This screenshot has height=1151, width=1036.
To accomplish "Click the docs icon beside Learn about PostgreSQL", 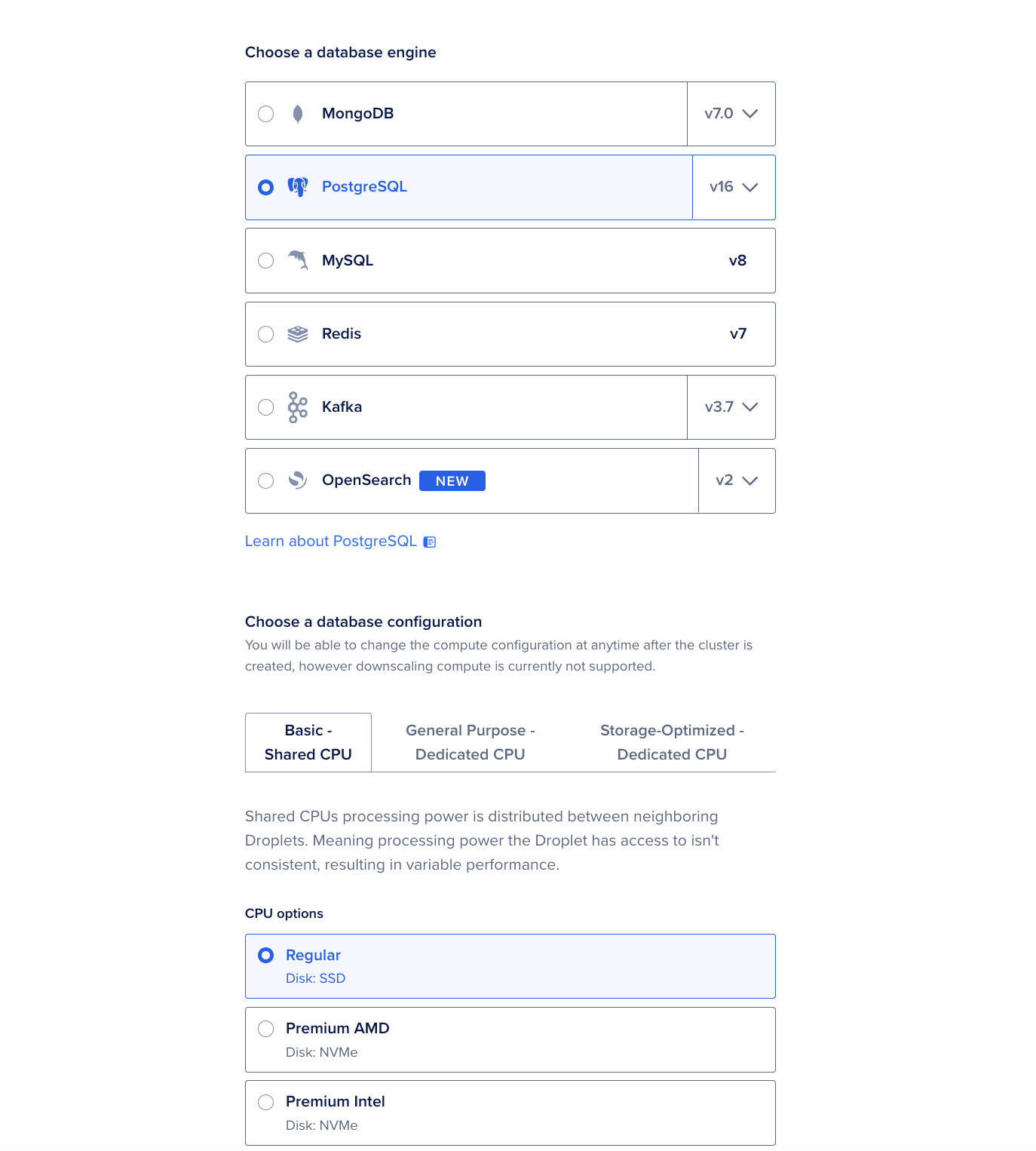I will click(430, 542).
